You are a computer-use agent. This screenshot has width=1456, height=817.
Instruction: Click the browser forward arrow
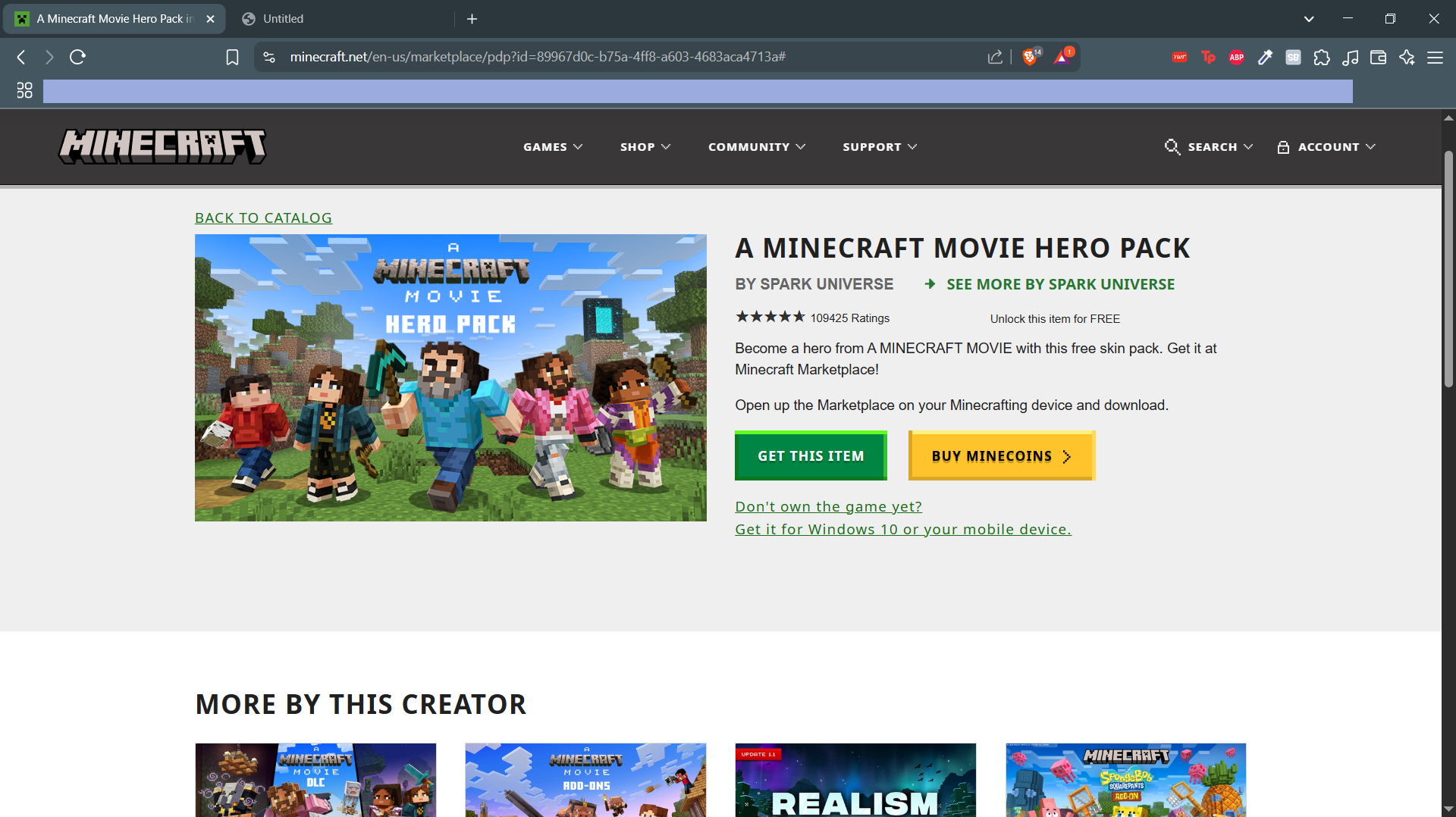click(49, 57)
